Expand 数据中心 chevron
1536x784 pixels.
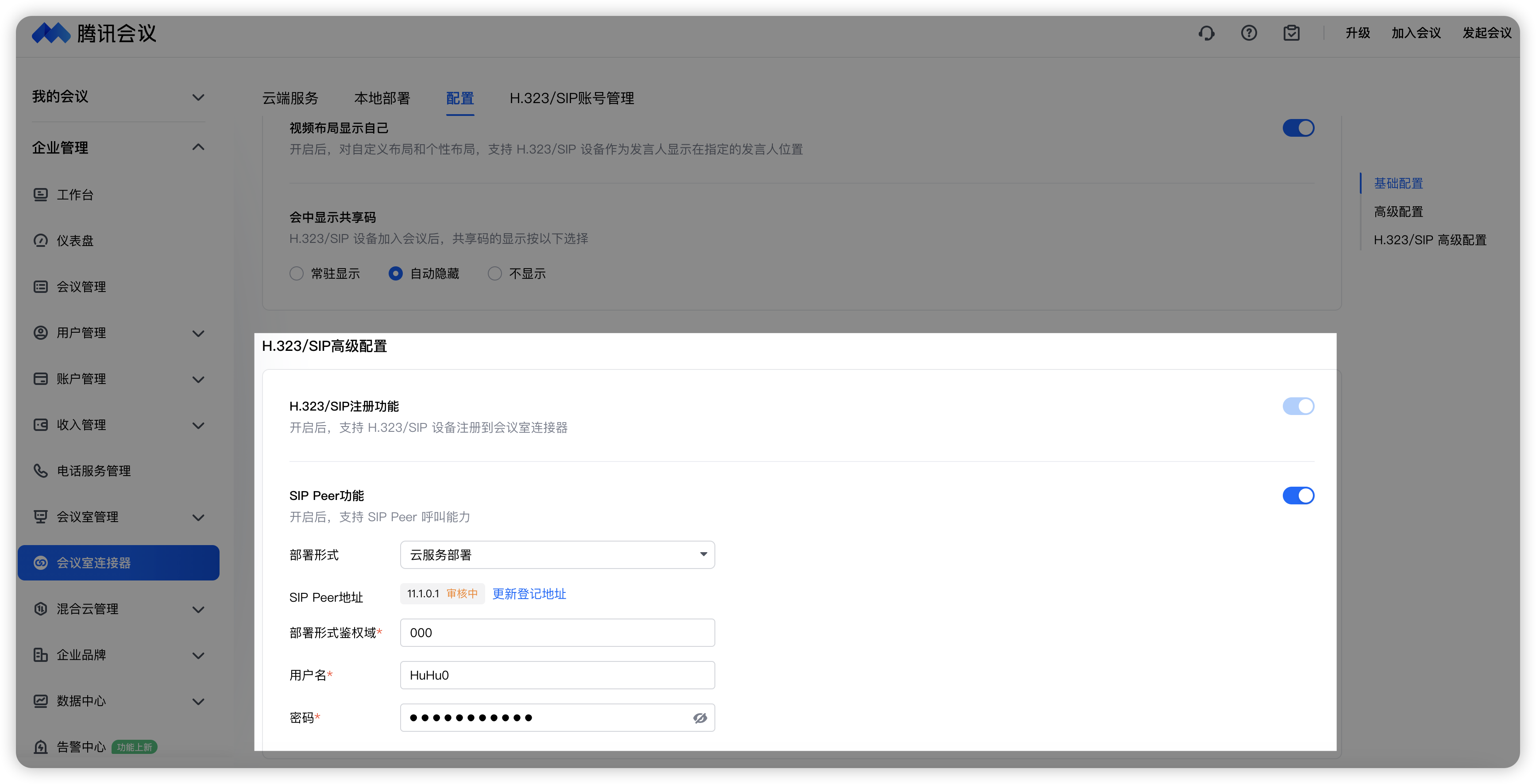(x=199, y=701)
